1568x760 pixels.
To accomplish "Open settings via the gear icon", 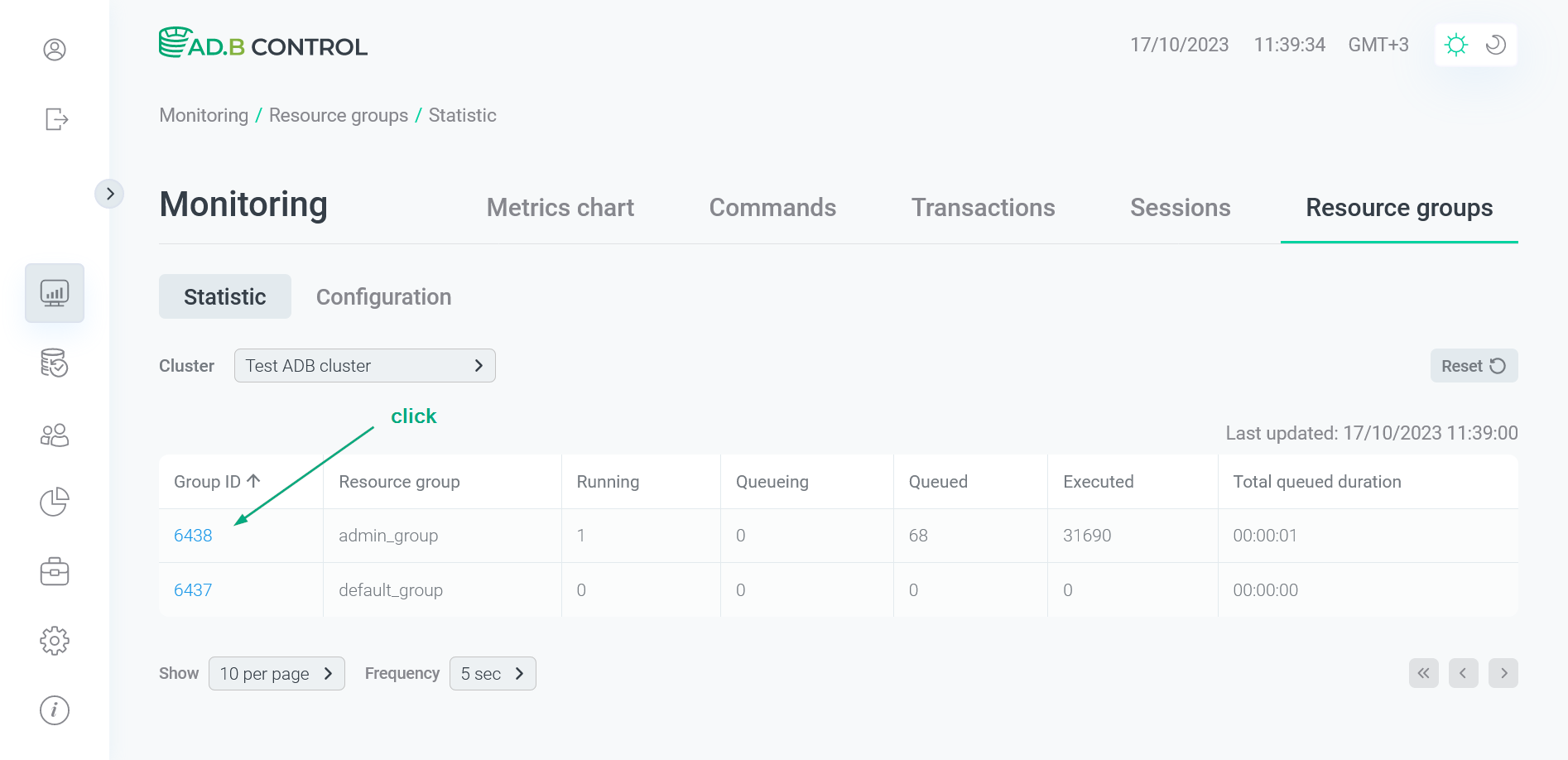I will tap(55, 640).
